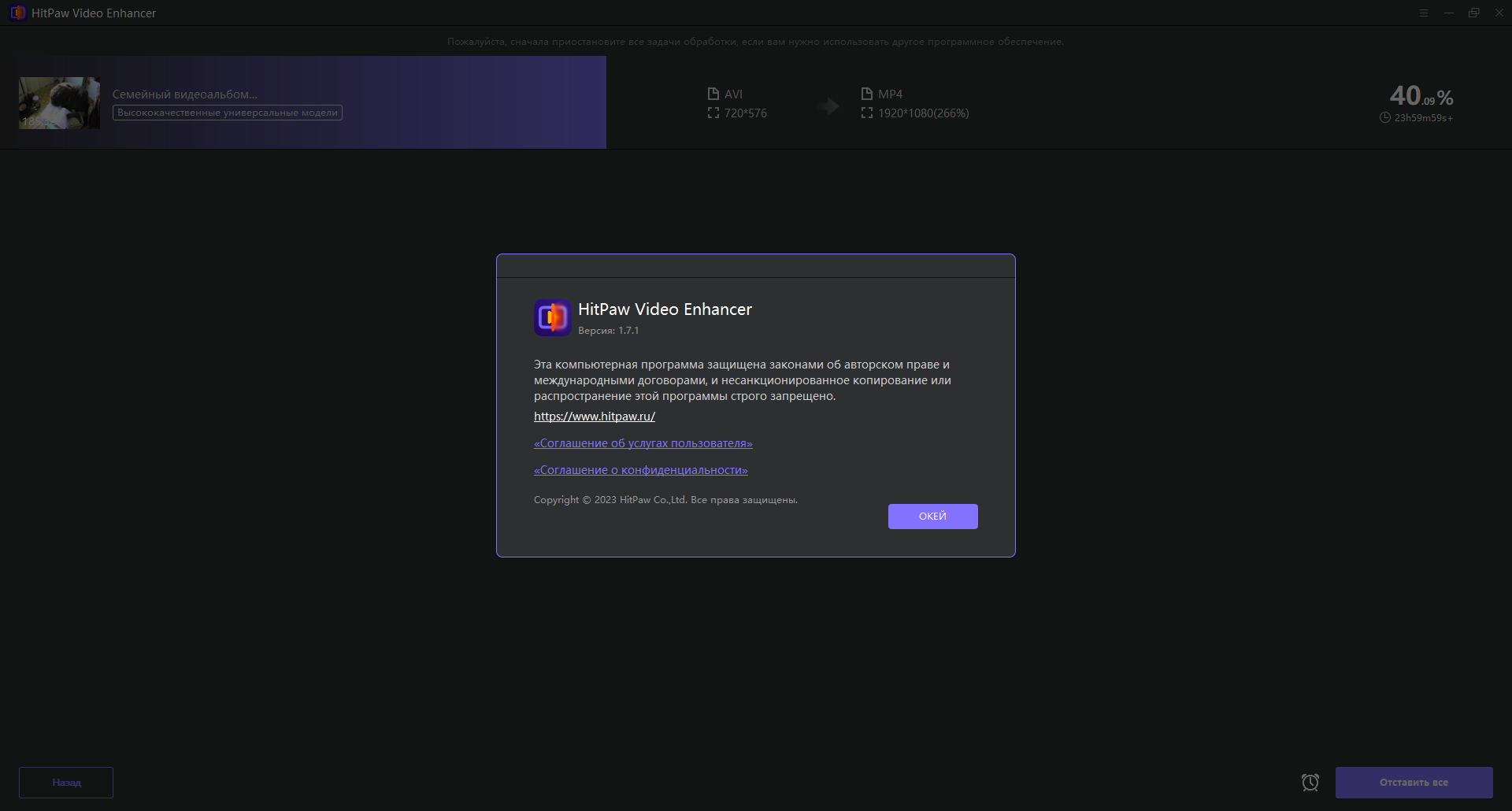Click the Copyright © 2023 HitPaw text

point(665,500)
